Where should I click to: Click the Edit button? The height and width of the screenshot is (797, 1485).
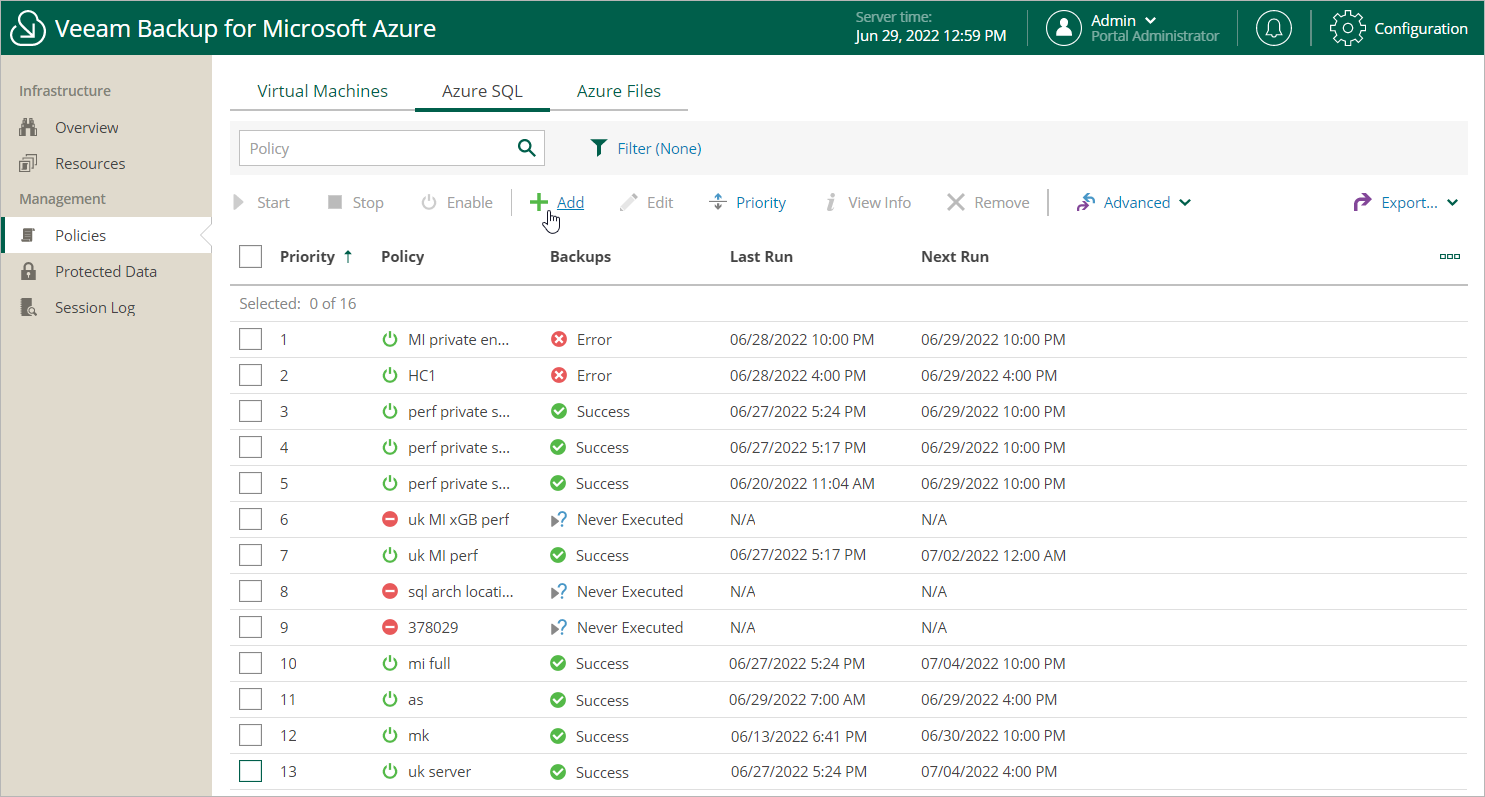click(646, 202)
